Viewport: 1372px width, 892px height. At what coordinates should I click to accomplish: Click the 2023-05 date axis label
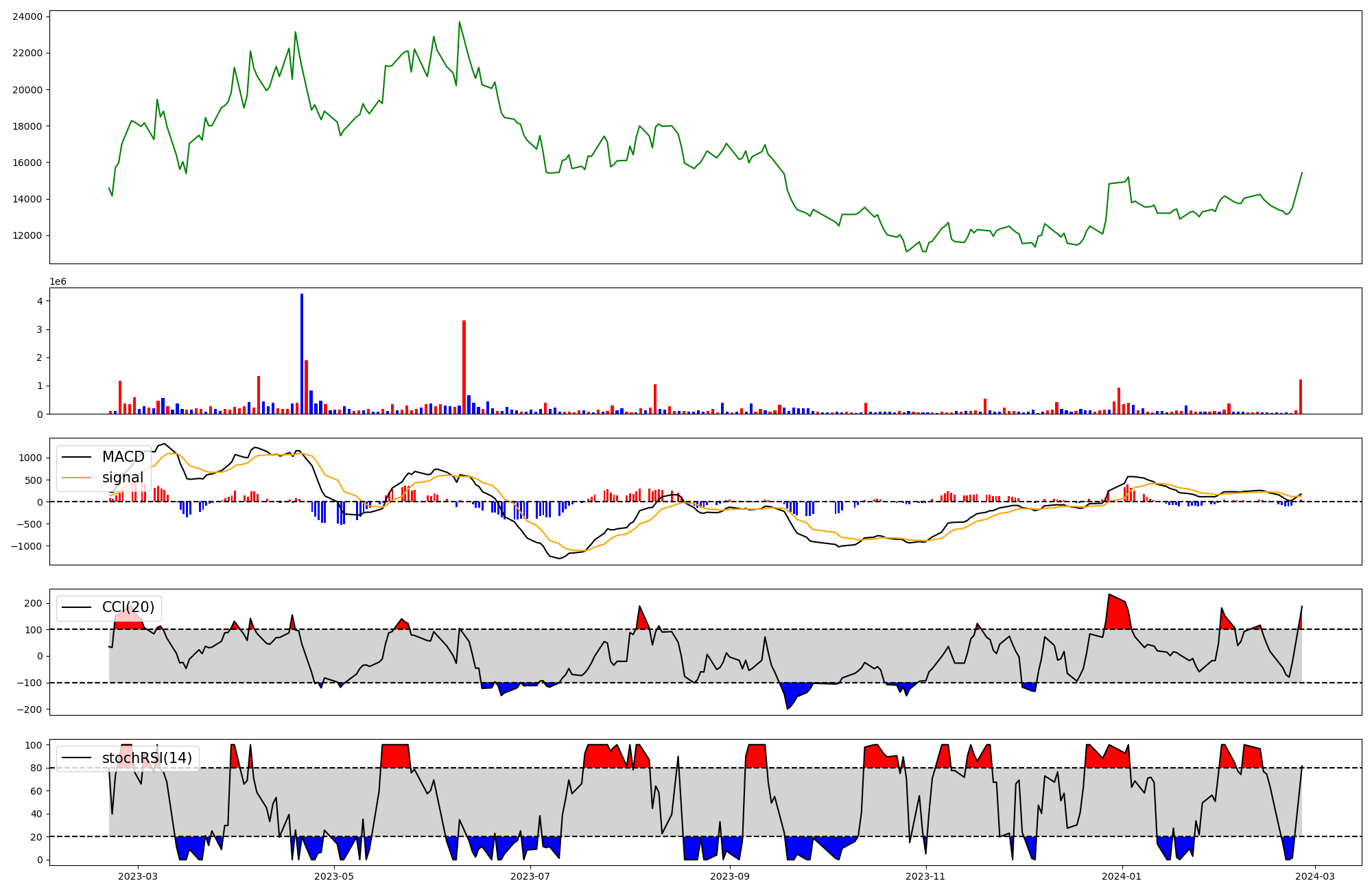click(x=334, y=876)
